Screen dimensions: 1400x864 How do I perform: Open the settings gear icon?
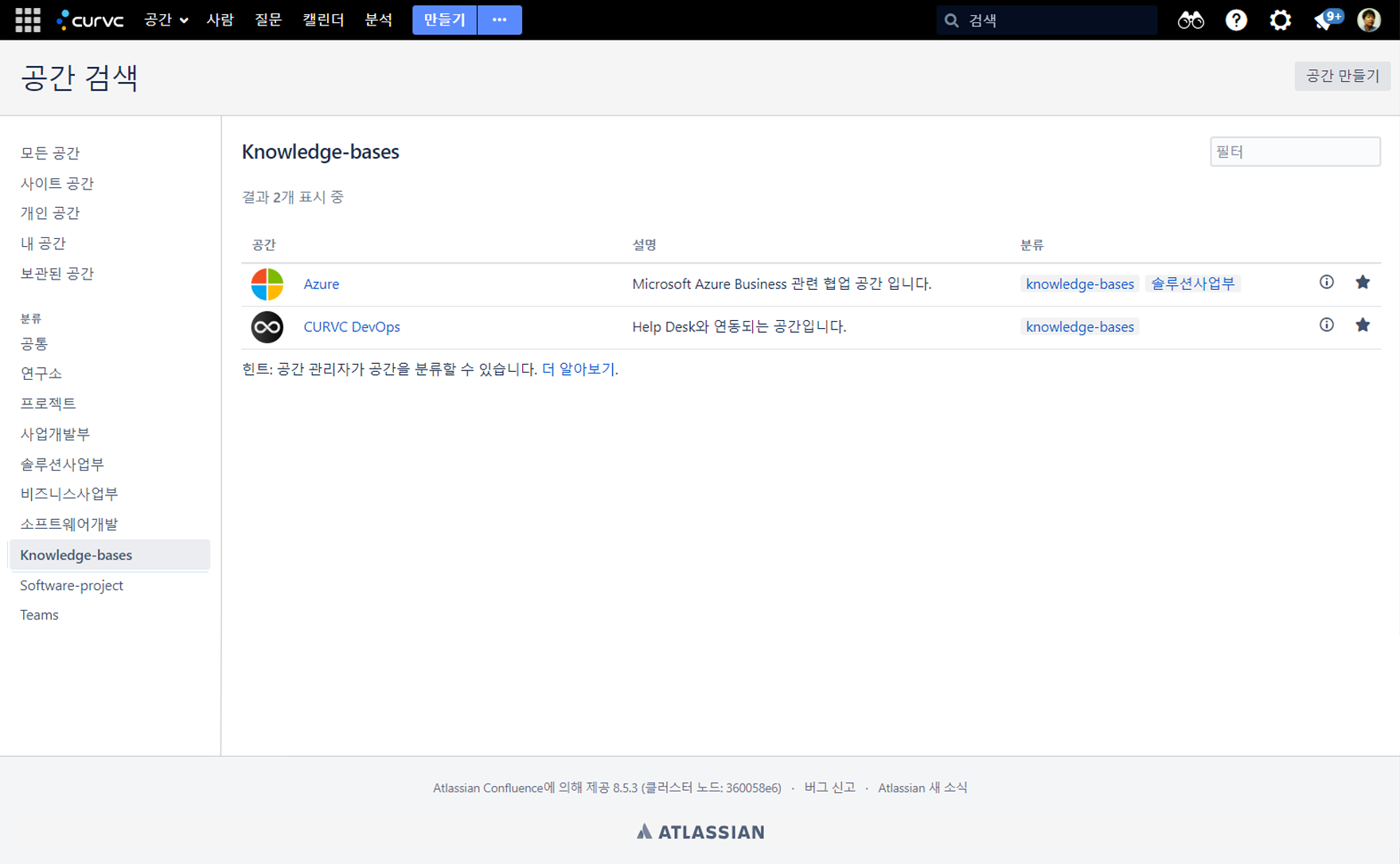tap(1280, 20)
